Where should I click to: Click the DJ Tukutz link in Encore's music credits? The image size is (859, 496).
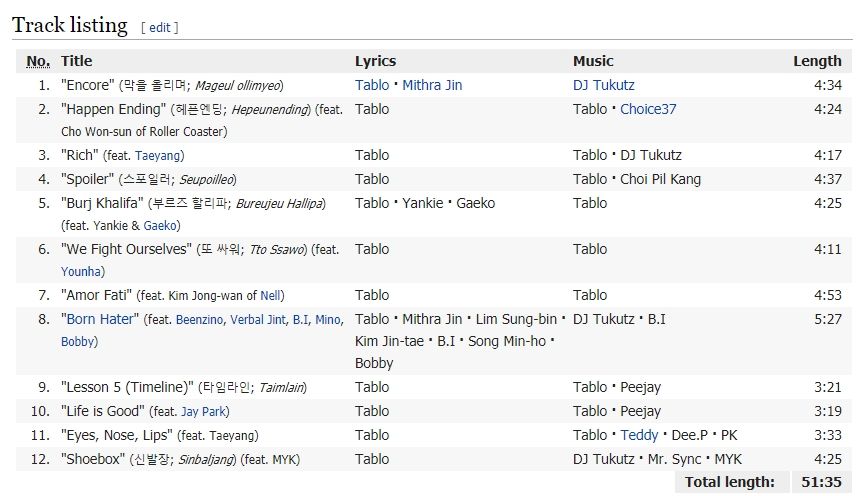[603, 85]
